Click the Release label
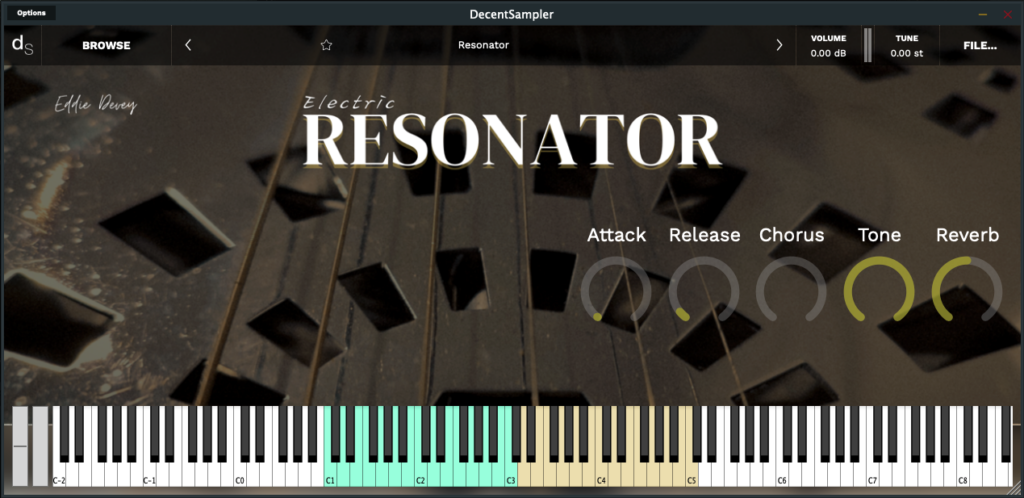The width and height of the screenshot is (1024, 498). coord(705,235)
